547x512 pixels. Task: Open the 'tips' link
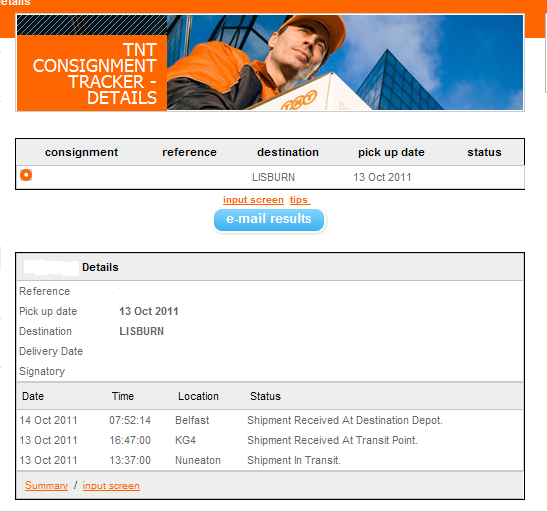[x=300, y=200]
